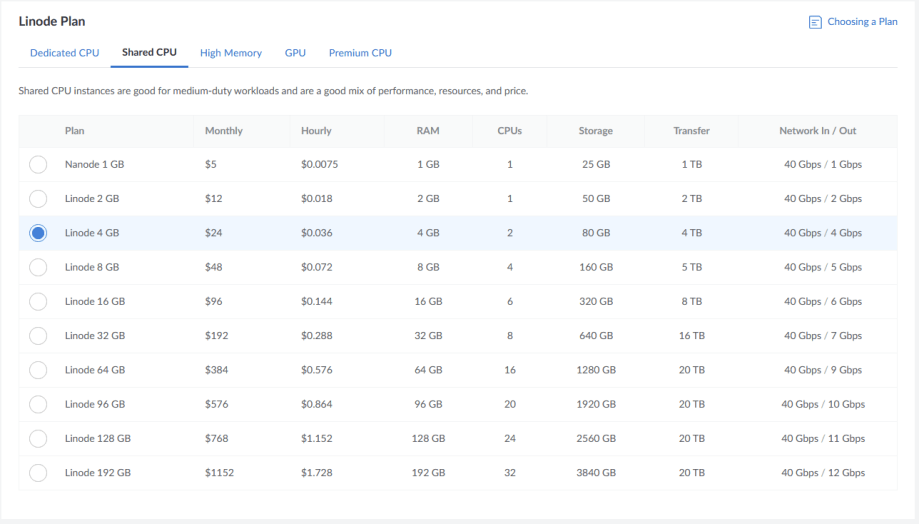Click the Network In / Out column header
919x524 pixels.
click(817, 131)
